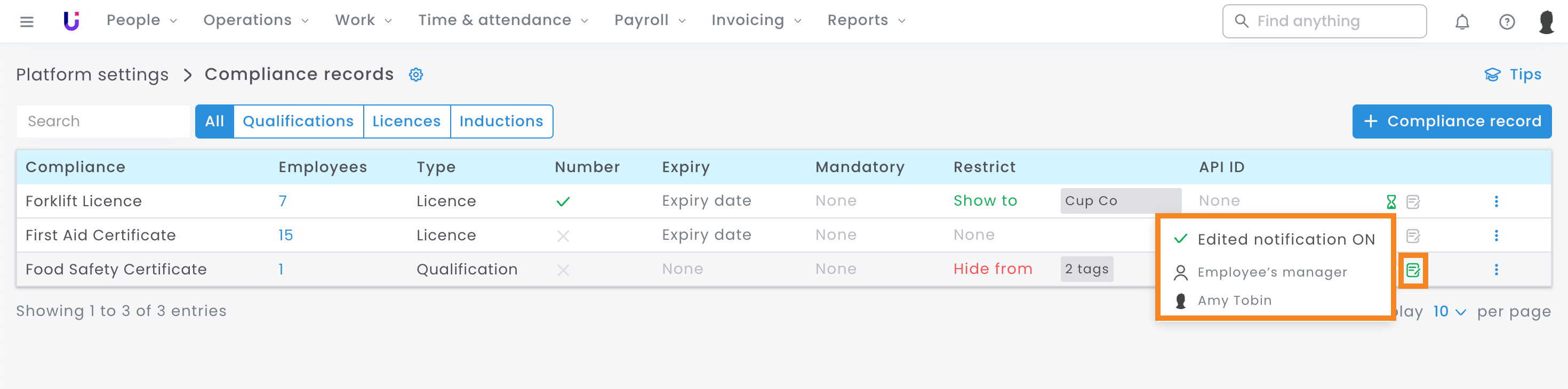Switch to the Inductions filter tab
Image resolution: width=1568 pixels, height=389 pixels.
(501, 121)
